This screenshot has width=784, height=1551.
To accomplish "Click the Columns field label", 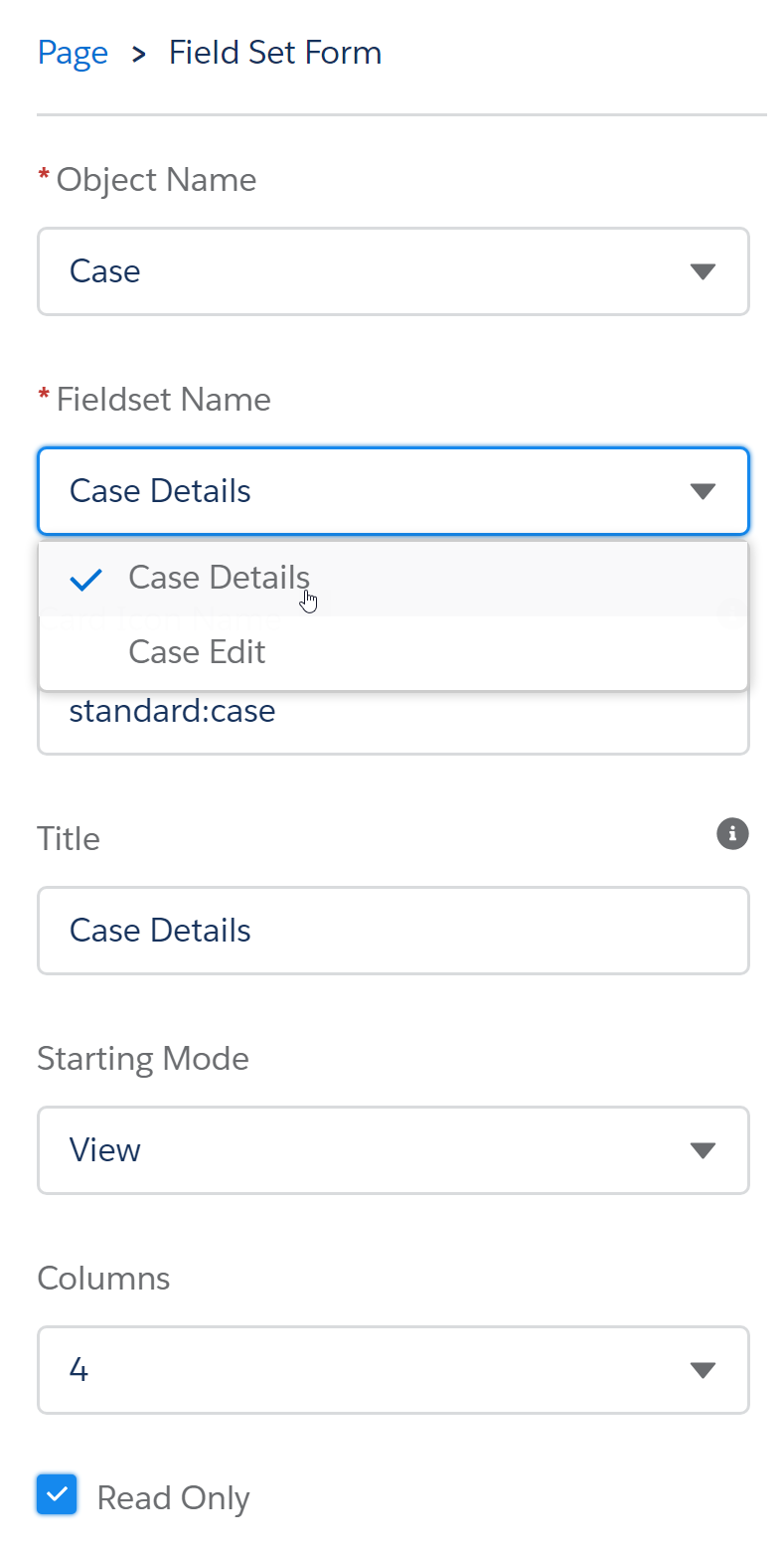I will [x=103, y=1278].
